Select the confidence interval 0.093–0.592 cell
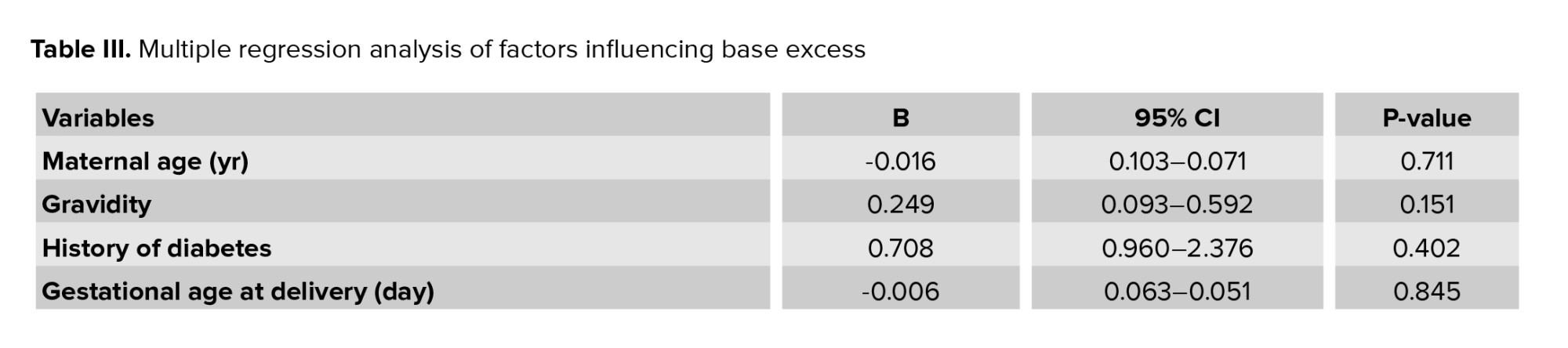 1177,205
